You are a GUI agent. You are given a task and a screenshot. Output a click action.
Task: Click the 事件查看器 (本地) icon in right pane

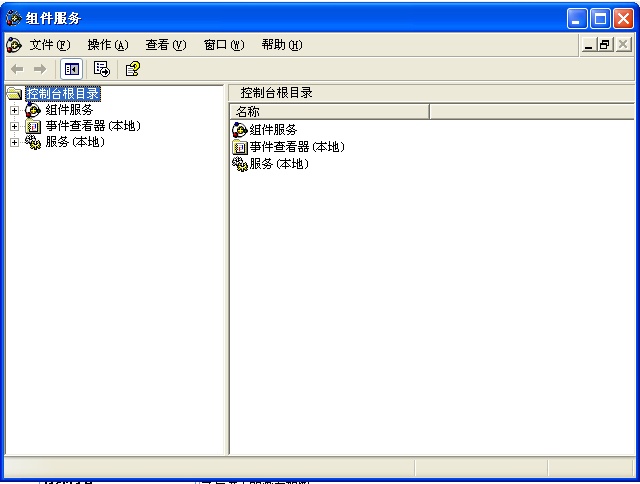240,147
